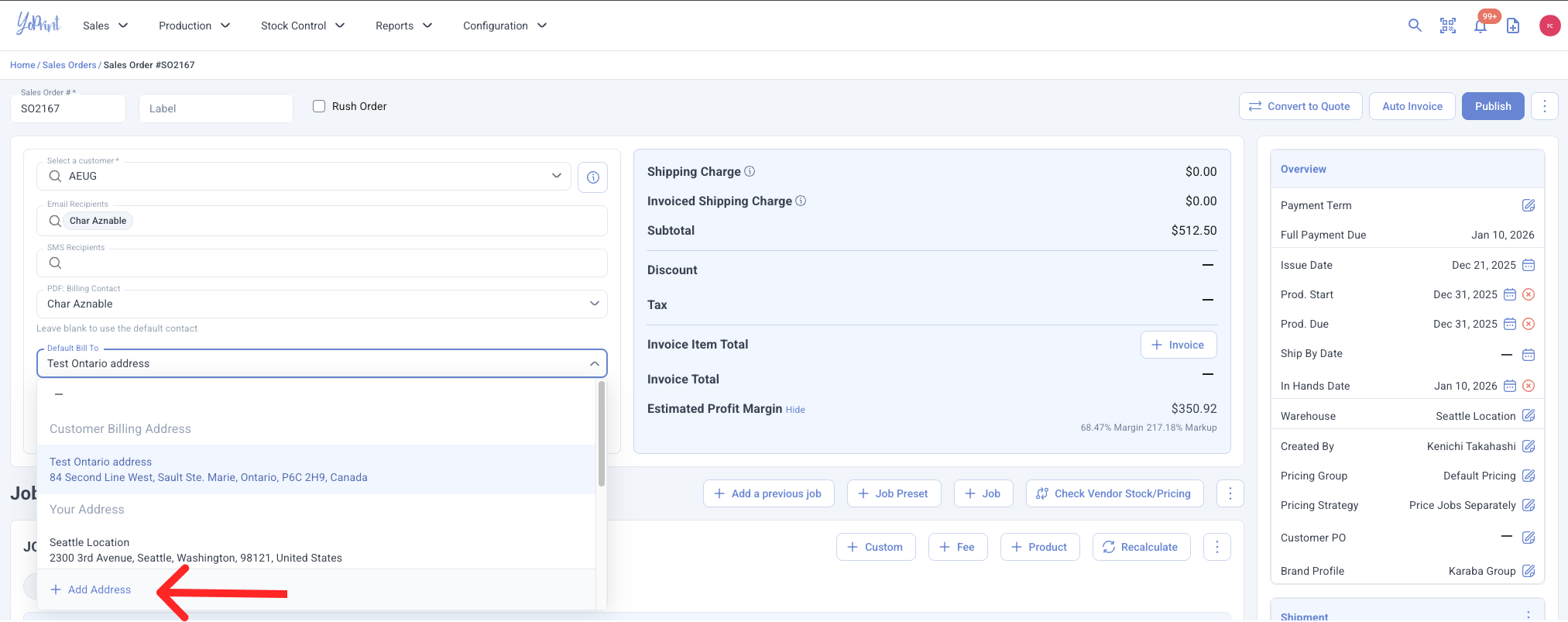
Task: Click the Publish button
Action: 1492,106
